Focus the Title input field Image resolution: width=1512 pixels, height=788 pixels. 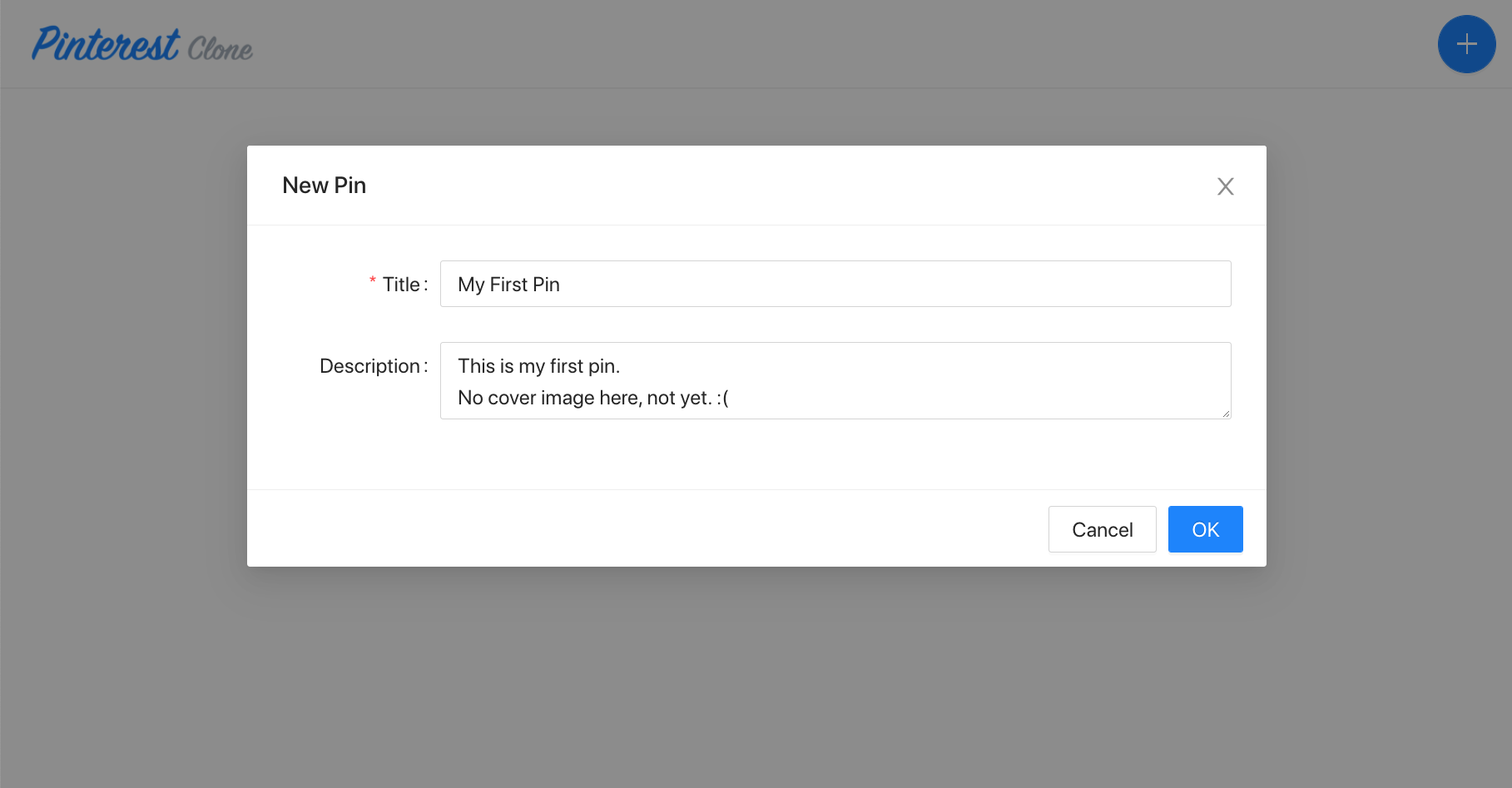tap(835, 284)
